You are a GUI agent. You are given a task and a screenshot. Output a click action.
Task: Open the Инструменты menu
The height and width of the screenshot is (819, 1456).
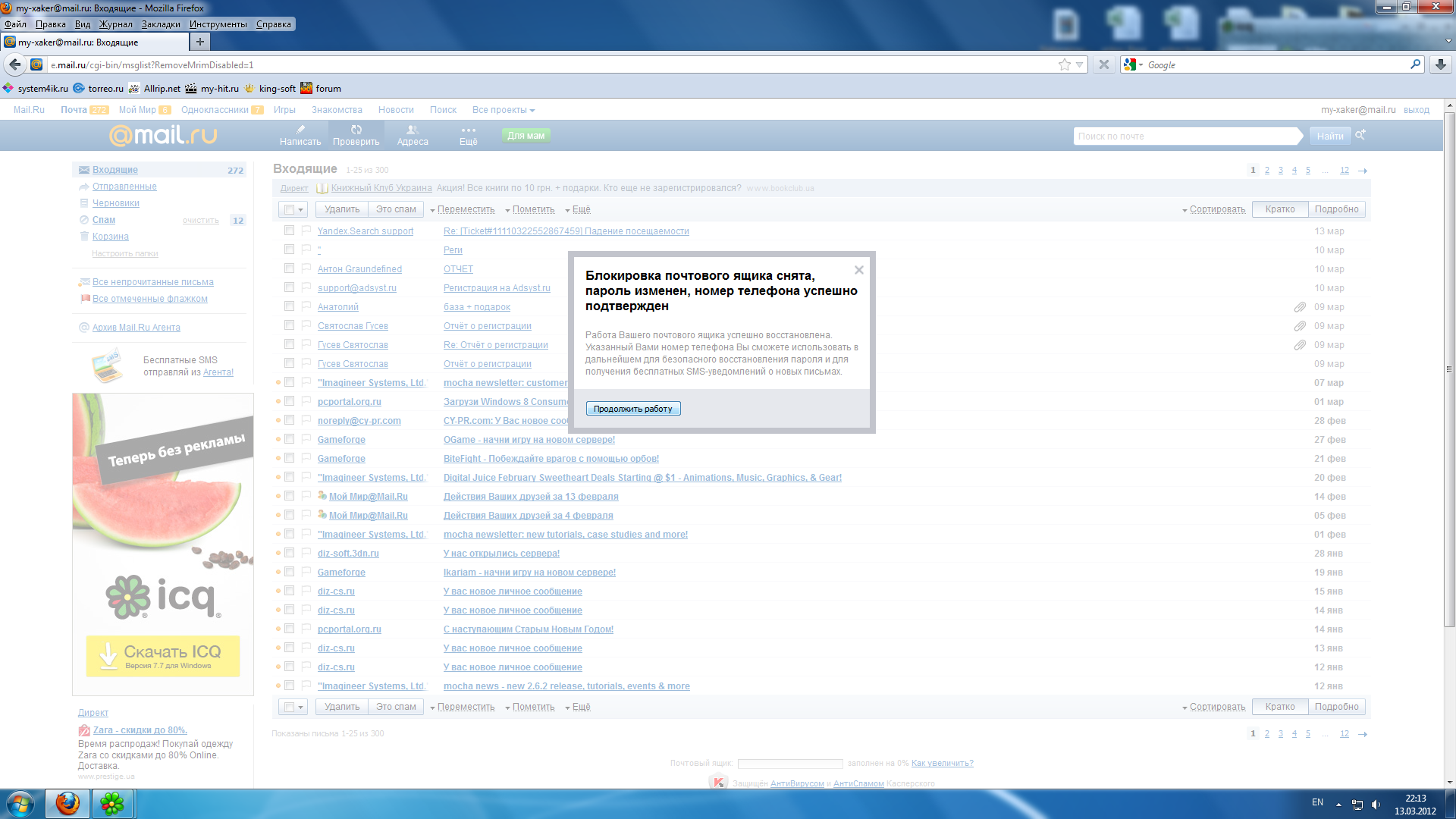tap(218, 24)
